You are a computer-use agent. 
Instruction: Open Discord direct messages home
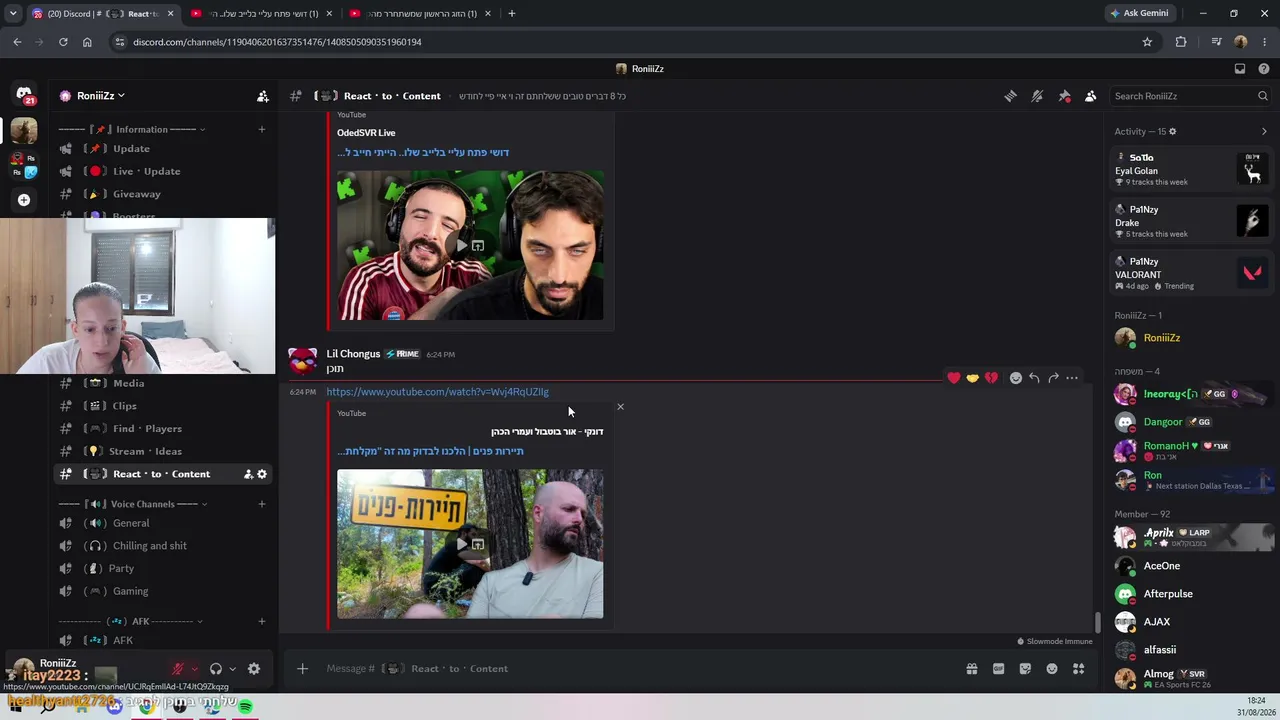coord(24,95)
